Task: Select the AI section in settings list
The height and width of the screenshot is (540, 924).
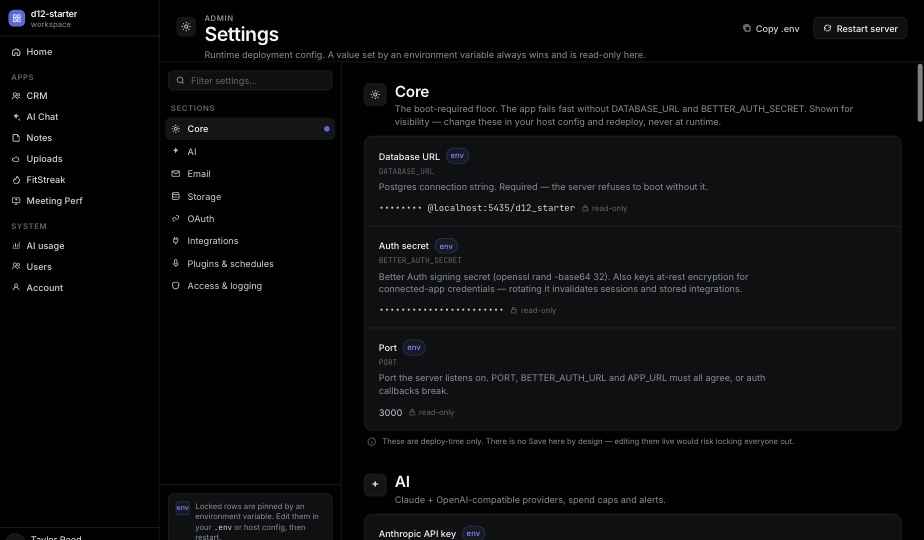Action: pos(250,152)
